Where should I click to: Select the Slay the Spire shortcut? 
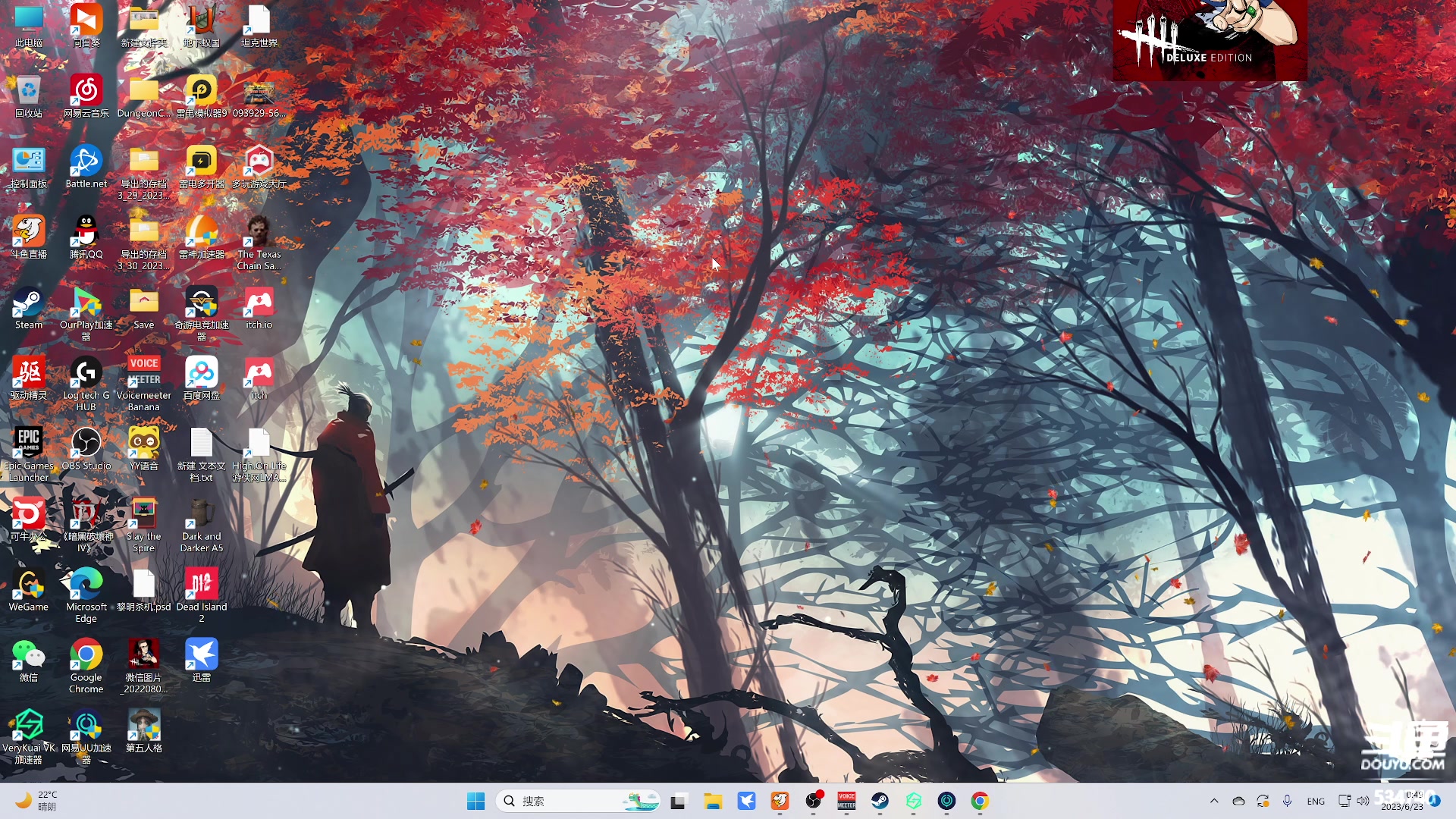coord(144,526)
